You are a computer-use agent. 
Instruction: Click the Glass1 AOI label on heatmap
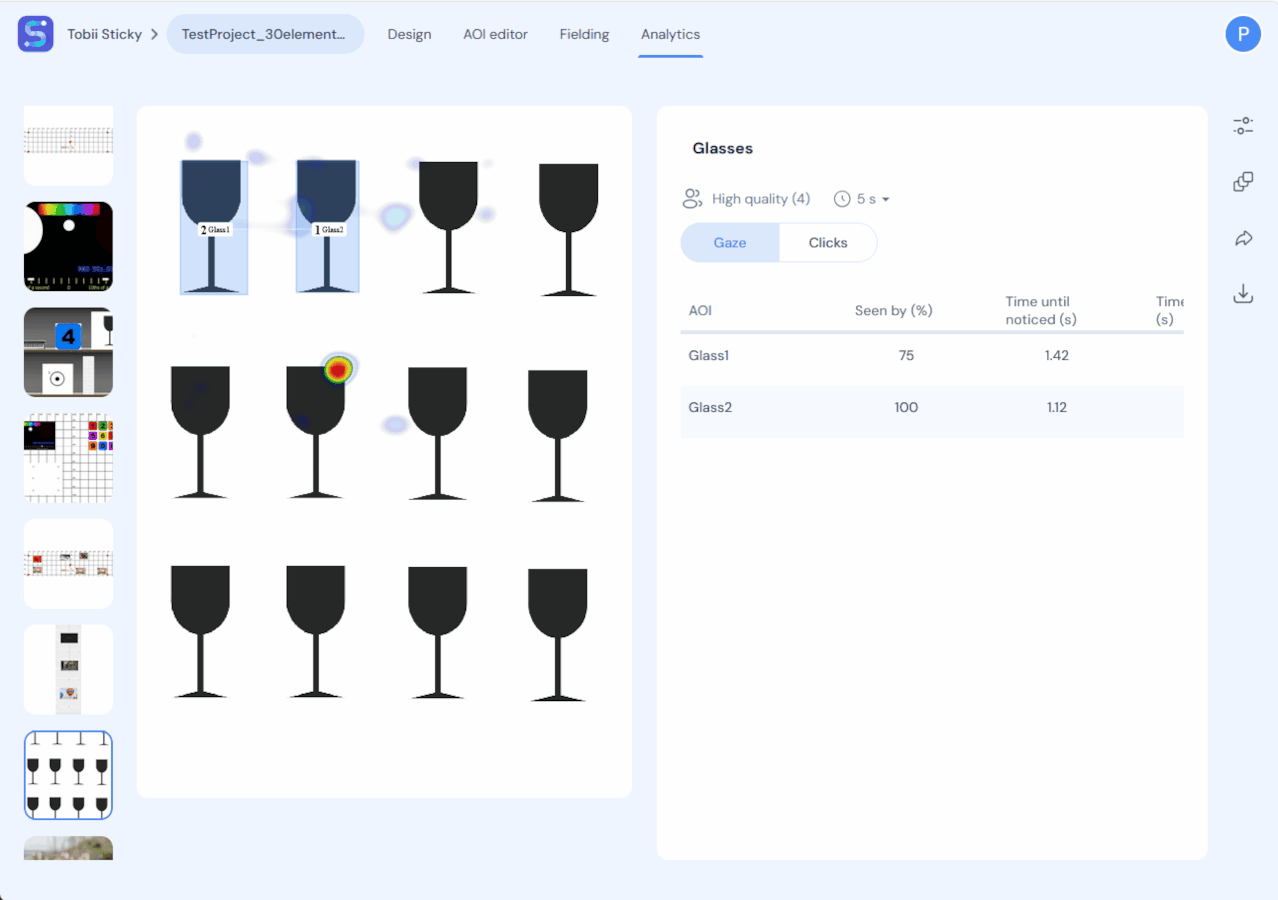point(216,229)
